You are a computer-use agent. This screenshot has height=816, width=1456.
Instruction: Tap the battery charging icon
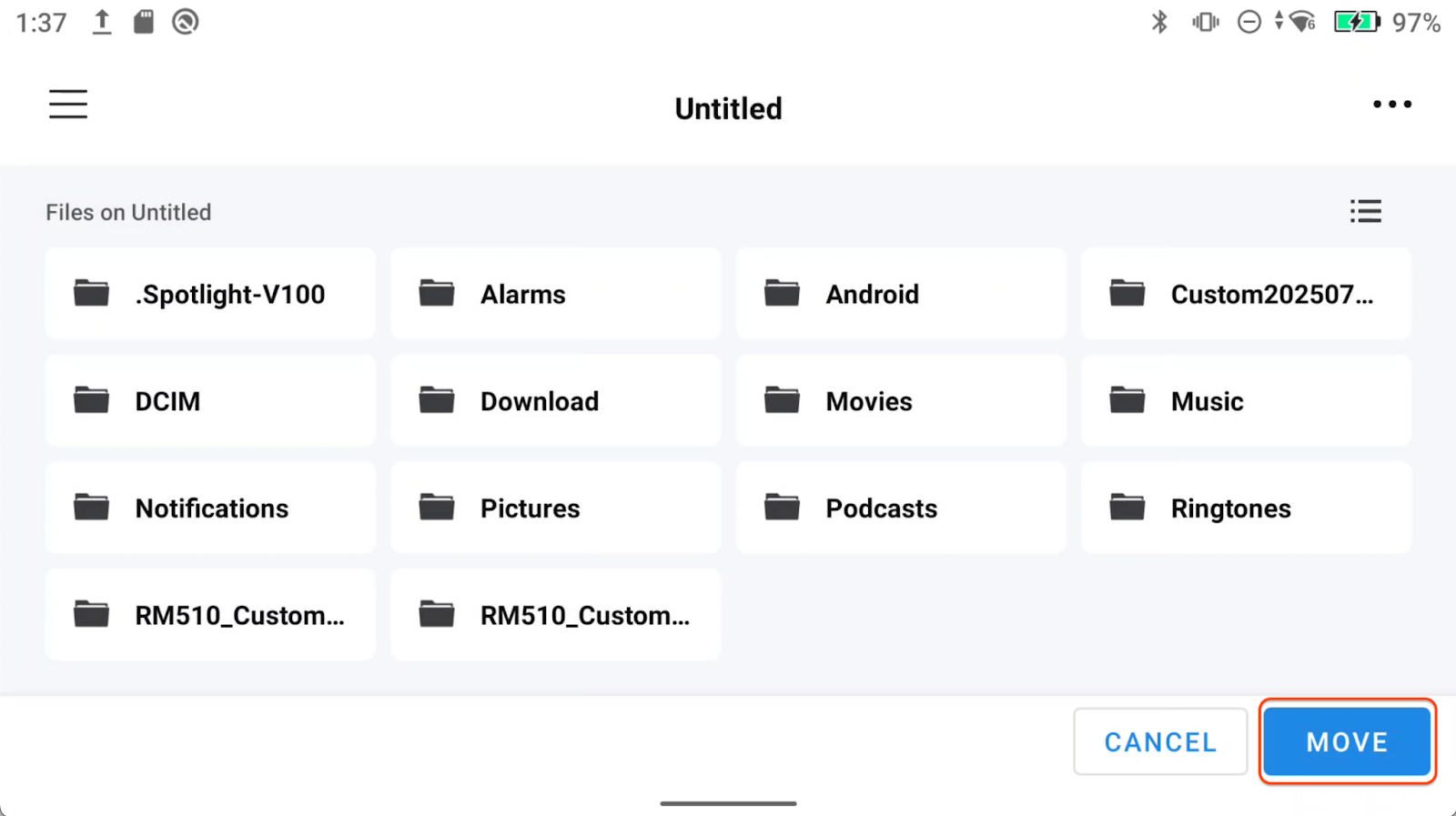(1356, 22)
